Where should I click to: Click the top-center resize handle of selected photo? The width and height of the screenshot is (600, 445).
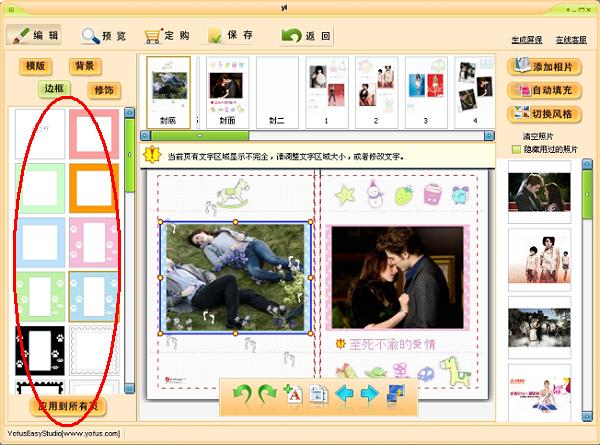[x=235, y=222]
